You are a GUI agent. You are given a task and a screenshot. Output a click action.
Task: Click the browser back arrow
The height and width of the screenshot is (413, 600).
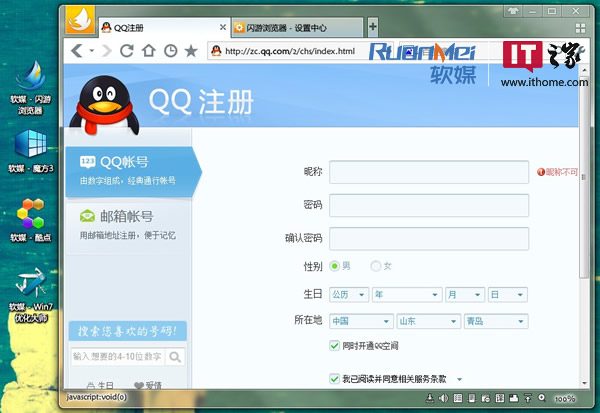coord(77,51)
